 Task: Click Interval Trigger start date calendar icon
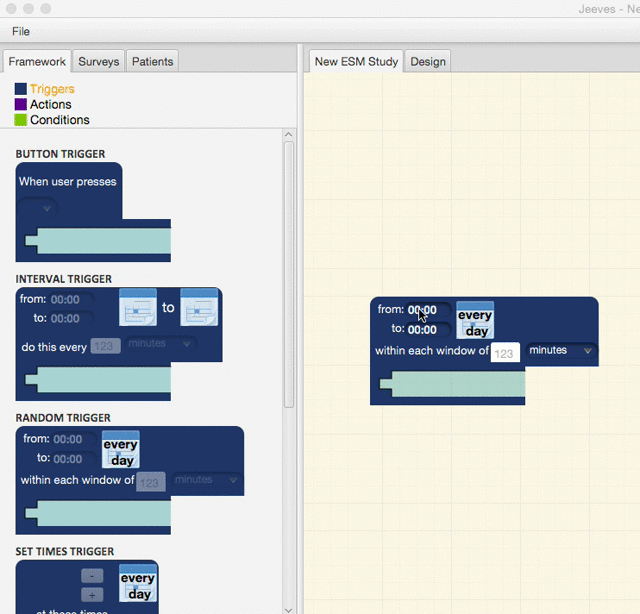click(138, 307)
